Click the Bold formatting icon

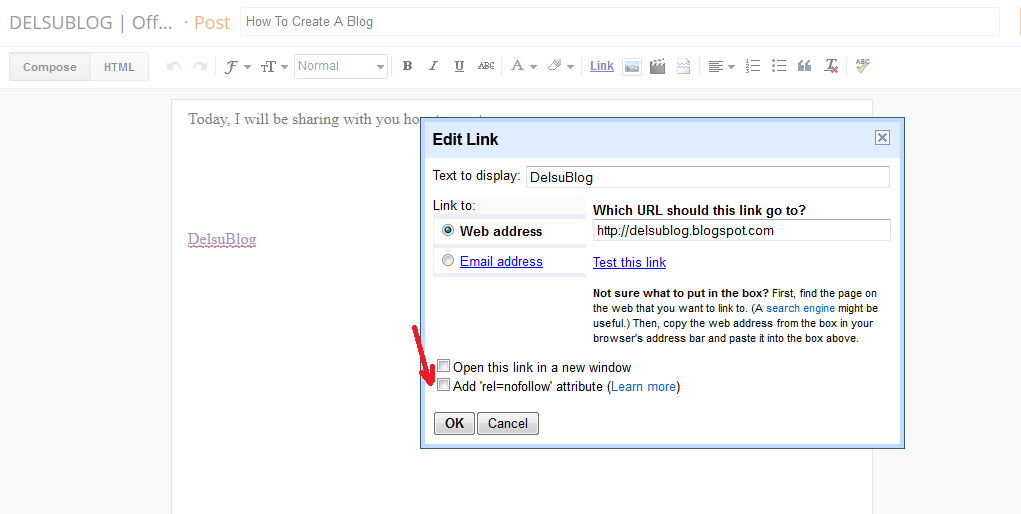click(407, 66)
